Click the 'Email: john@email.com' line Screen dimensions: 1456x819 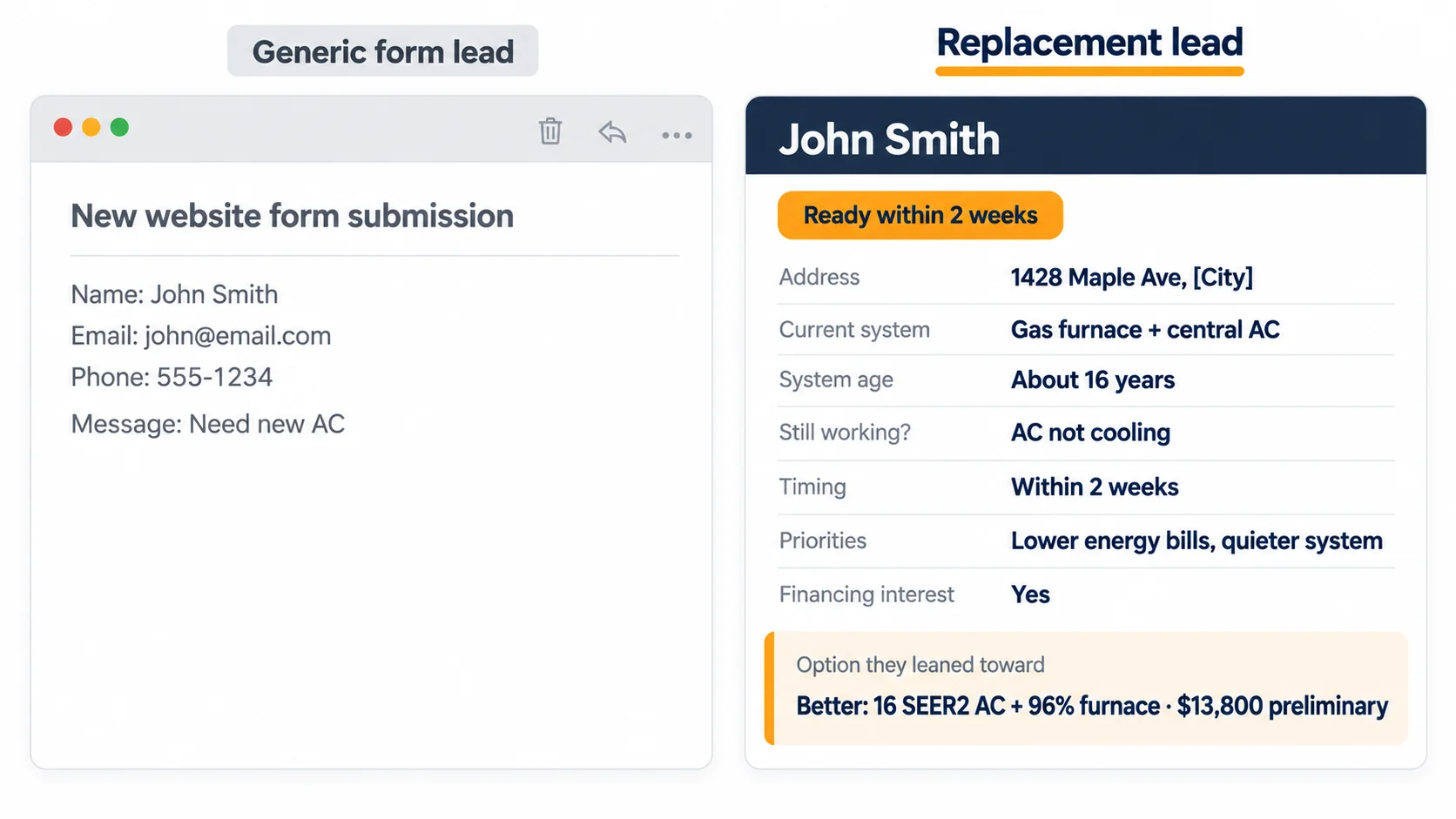click(201, 336)
